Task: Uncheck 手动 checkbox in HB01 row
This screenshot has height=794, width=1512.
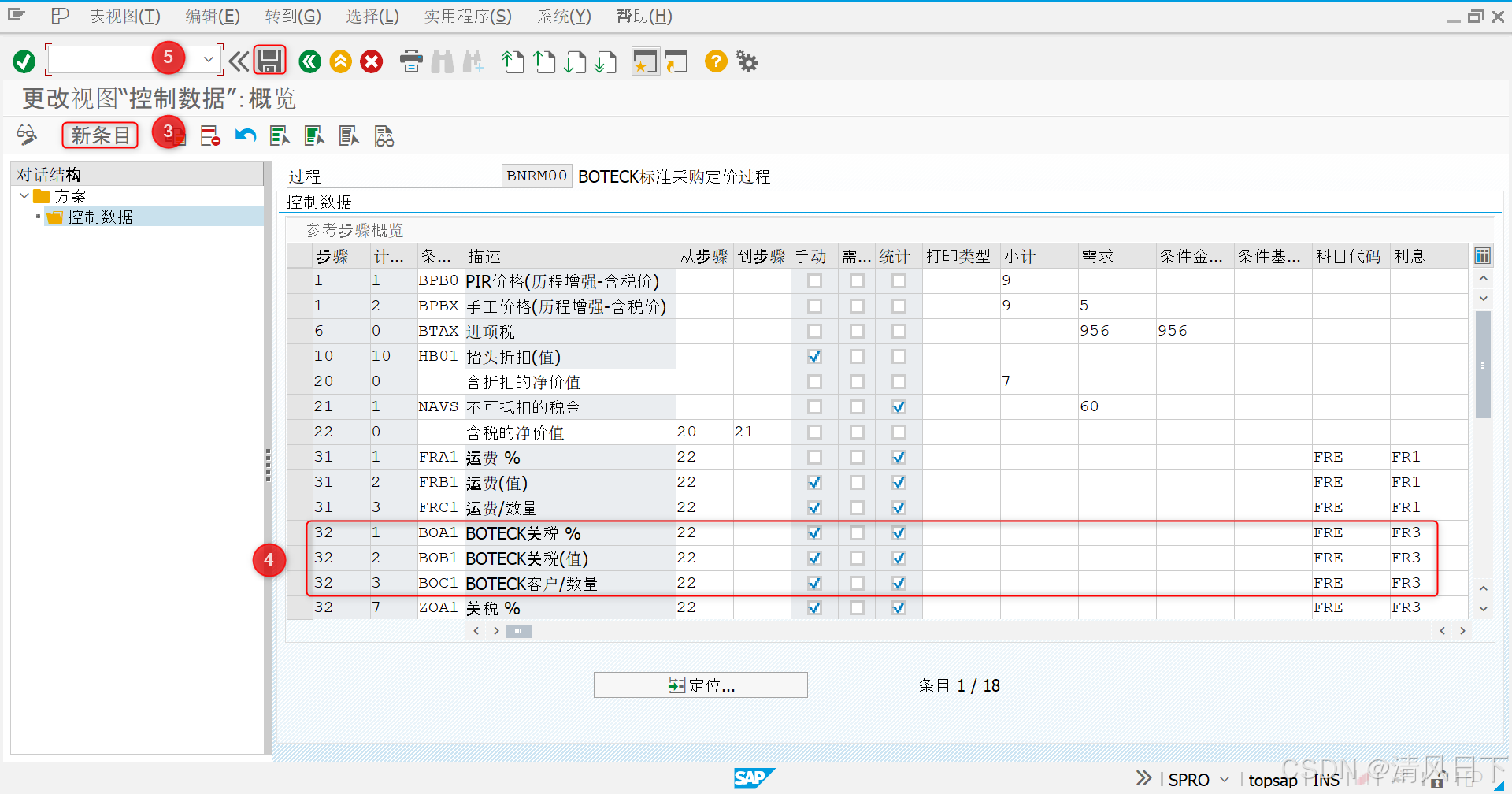Action: (x=814, y=357)
